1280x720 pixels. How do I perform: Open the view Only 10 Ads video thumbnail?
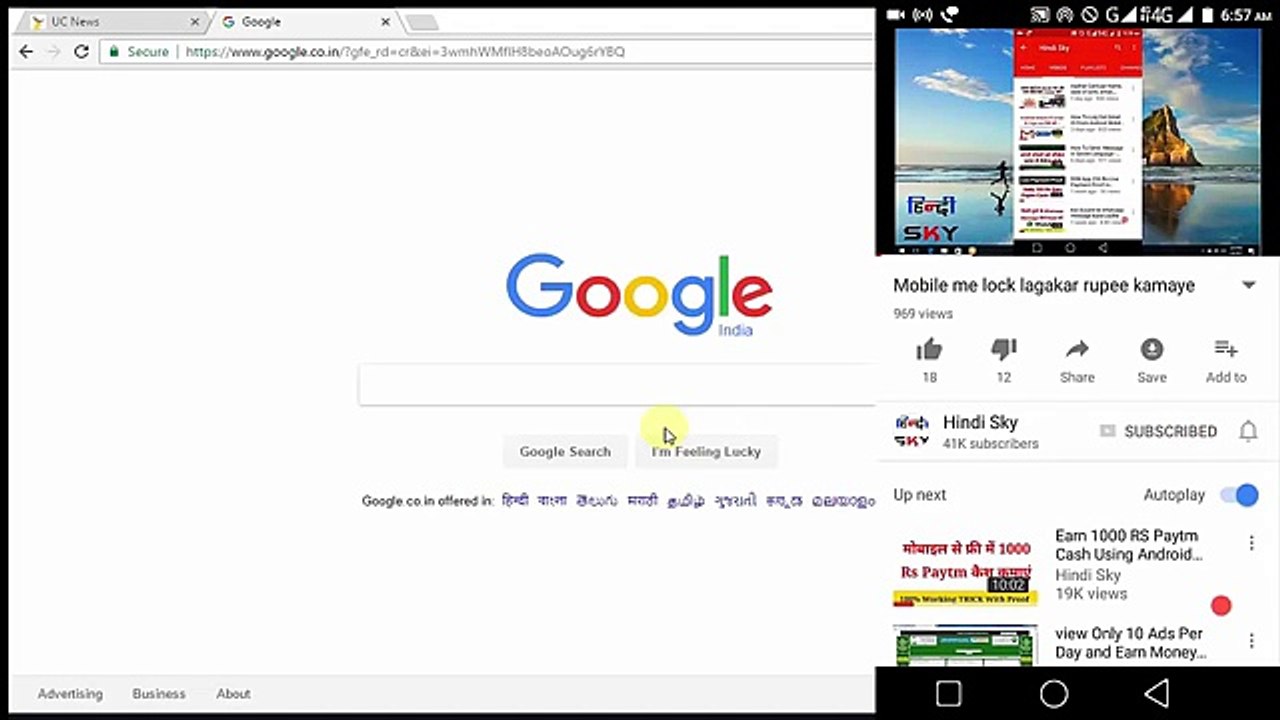(x=965, y=645)
